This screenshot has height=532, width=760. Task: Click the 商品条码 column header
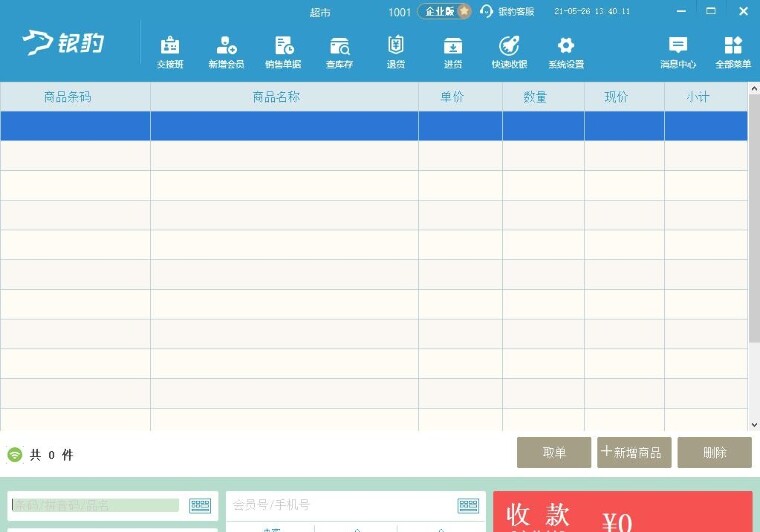pos(75,97)
